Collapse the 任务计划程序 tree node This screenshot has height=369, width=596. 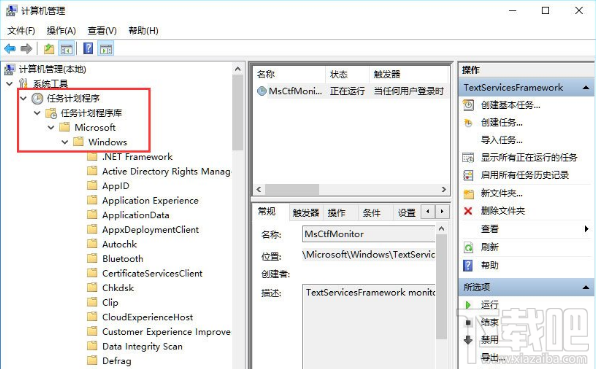[23, 98]
